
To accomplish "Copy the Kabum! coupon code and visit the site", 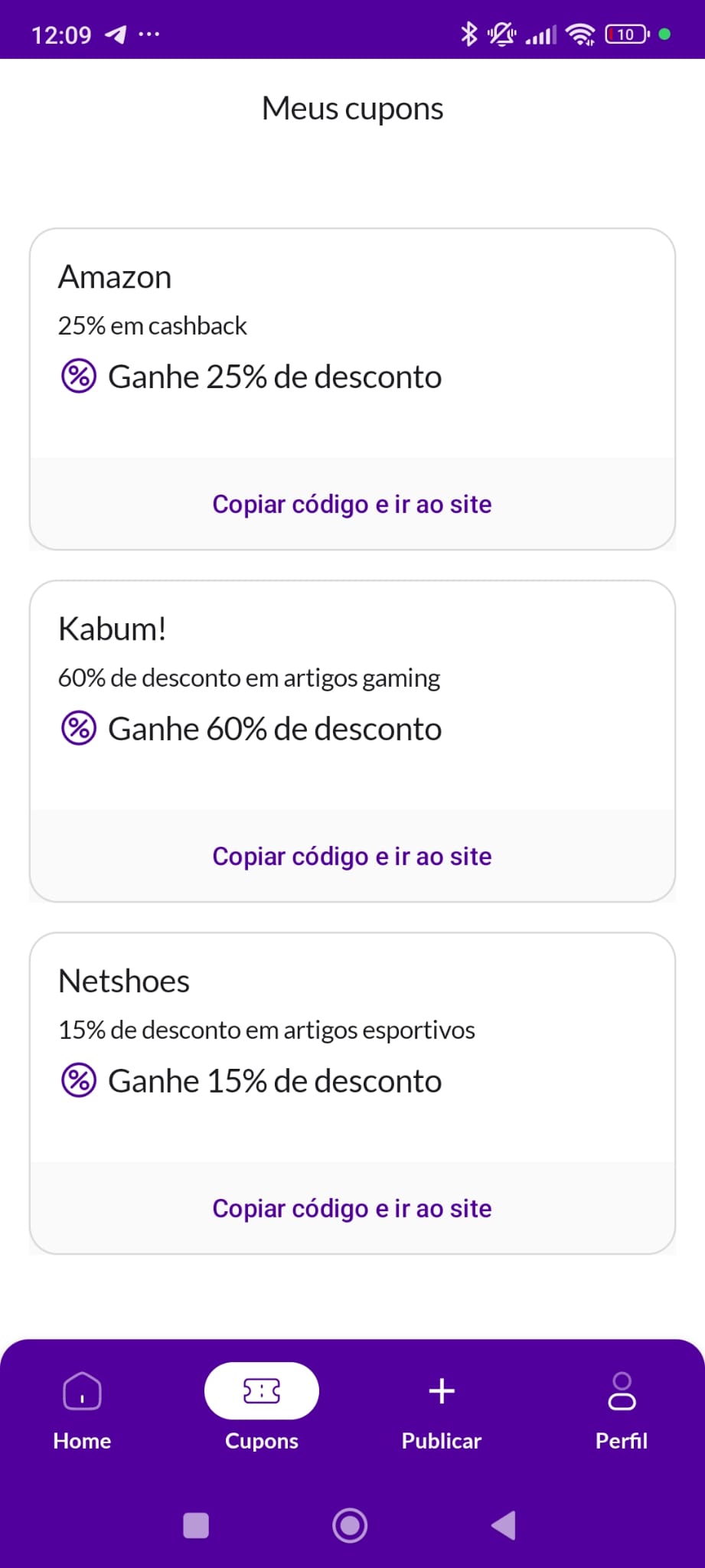I will pyautogui.click(x=352, y=856).
